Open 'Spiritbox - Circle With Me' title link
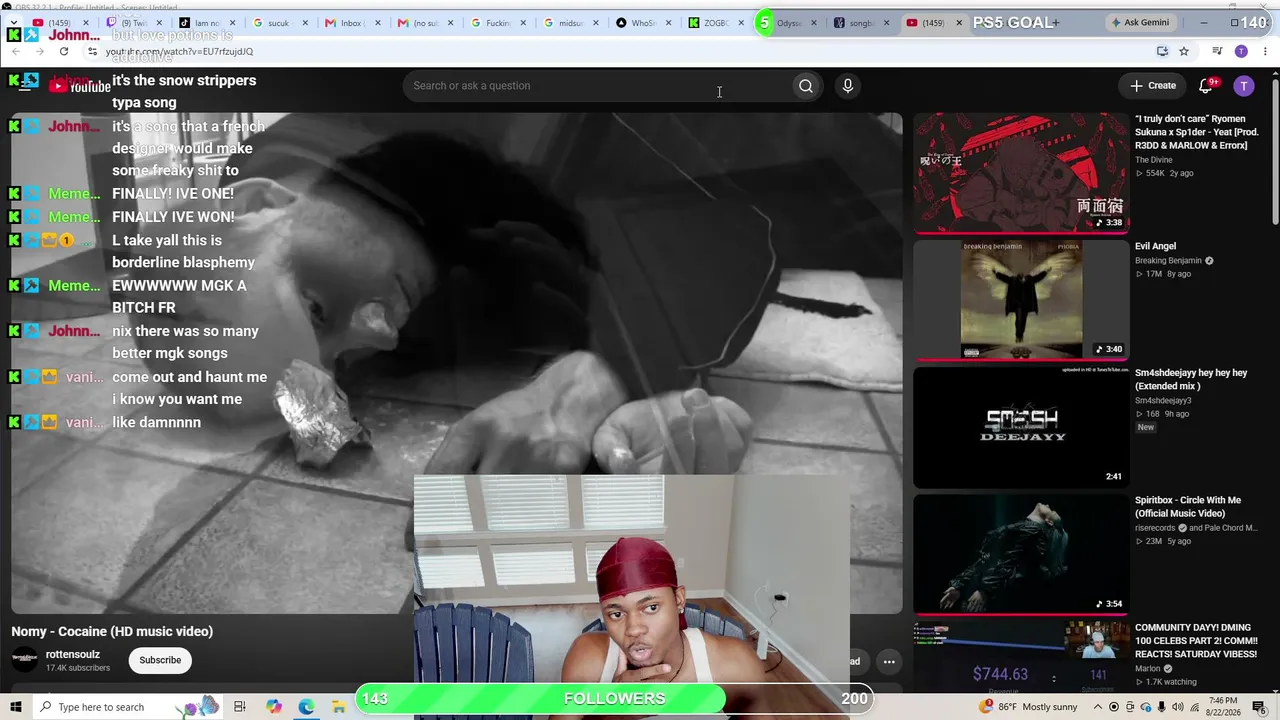This screenshot has width=1280, height=720. (x=1188, y=507)
